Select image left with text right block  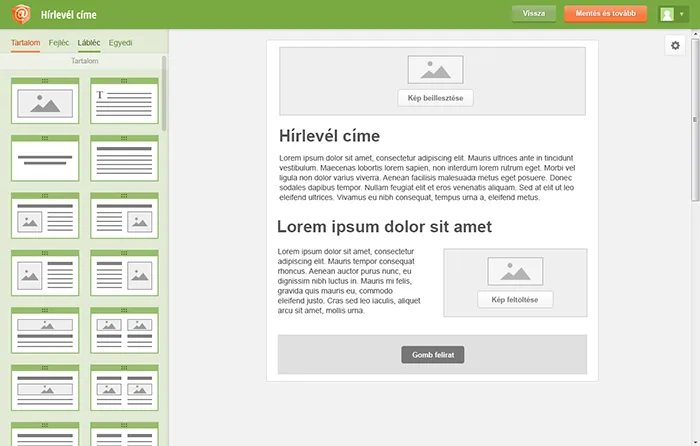[45, 273]
